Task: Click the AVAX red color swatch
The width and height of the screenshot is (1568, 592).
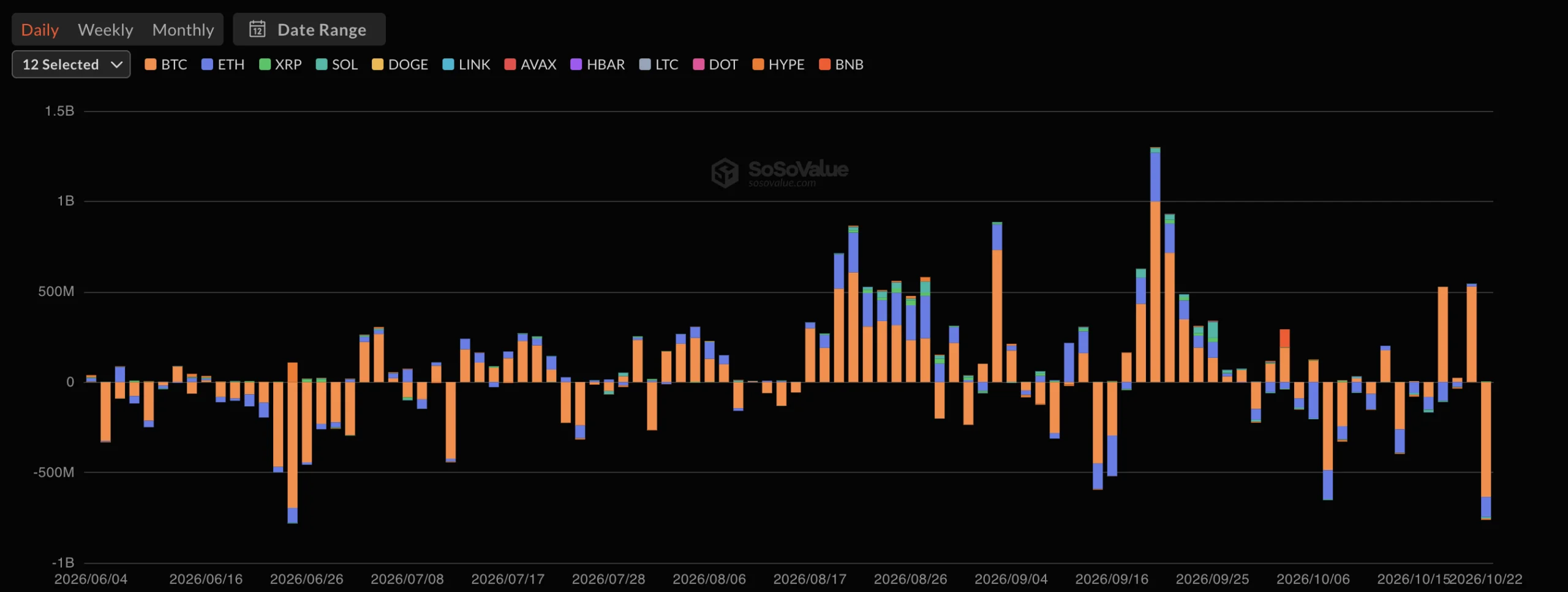Action: click(510, 64)
